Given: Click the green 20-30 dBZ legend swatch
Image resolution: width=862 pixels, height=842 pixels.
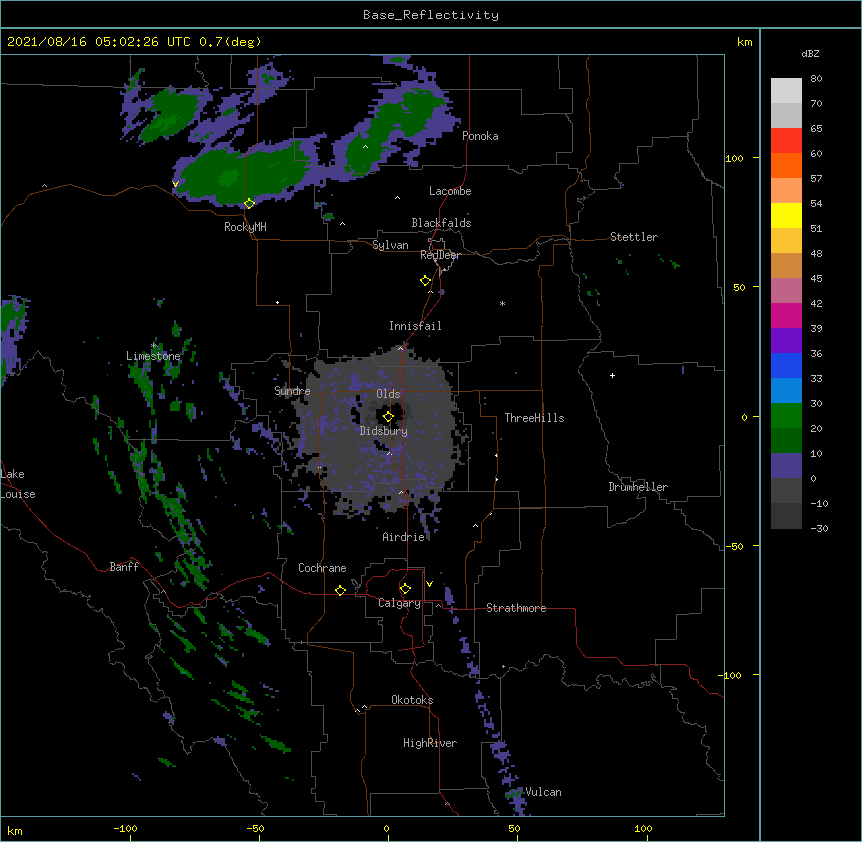Looking at the screenshot, I should tap(786, 416).
